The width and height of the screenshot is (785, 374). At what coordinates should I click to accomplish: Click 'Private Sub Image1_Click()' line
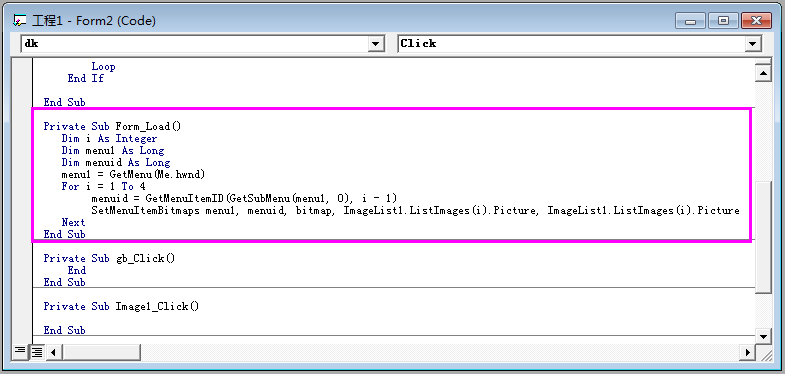(121, 306)
